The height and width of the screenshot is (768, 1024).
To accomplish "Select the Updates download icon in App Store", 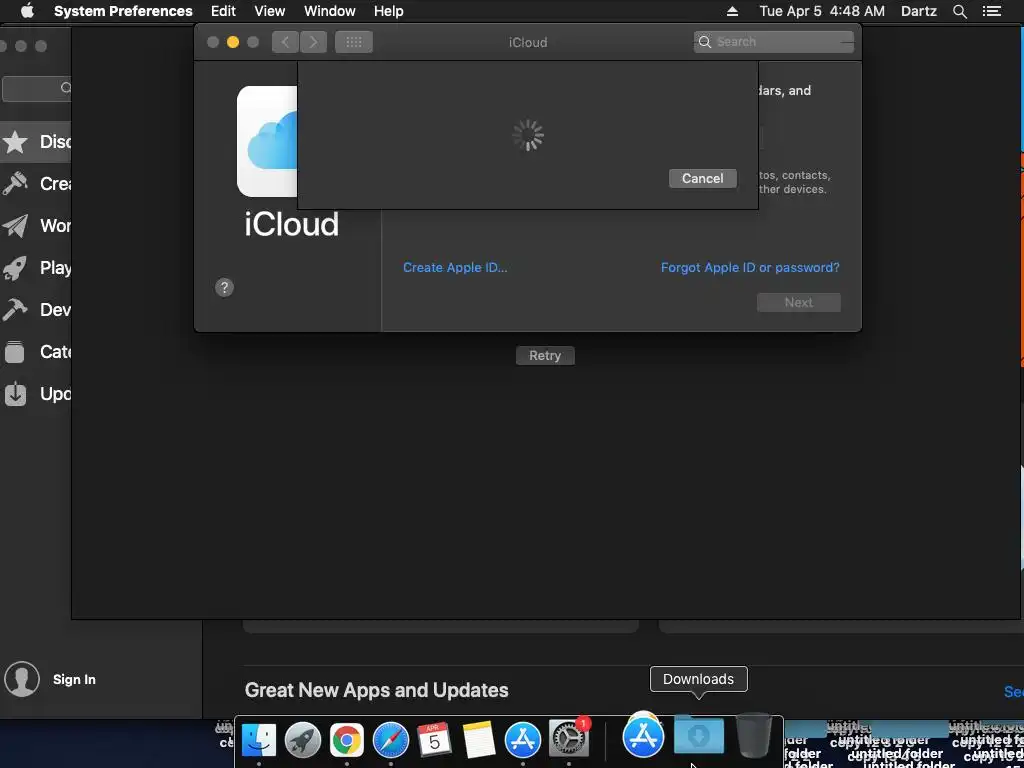I will 15,394.
